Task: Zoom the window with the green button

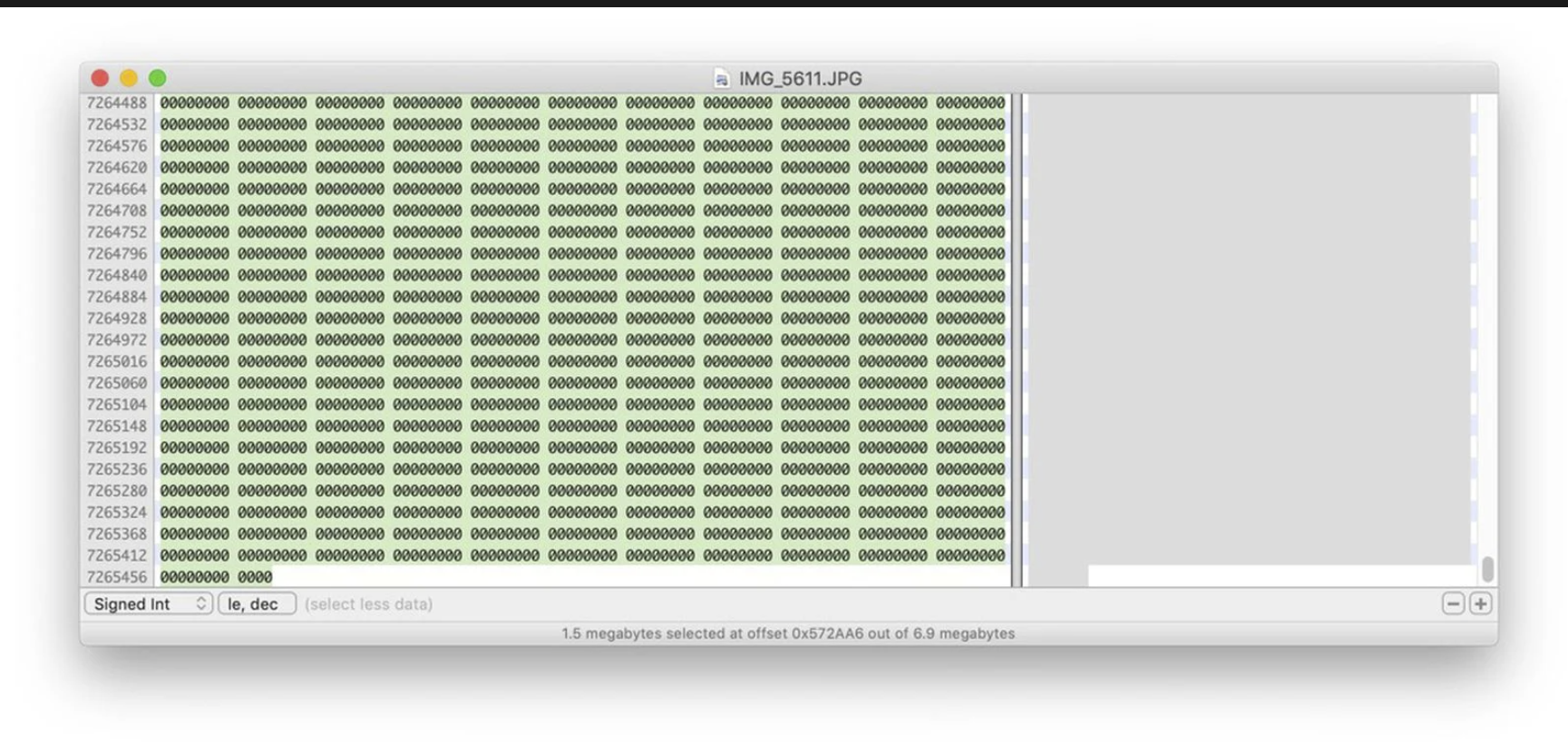Action: coord(158,79)
